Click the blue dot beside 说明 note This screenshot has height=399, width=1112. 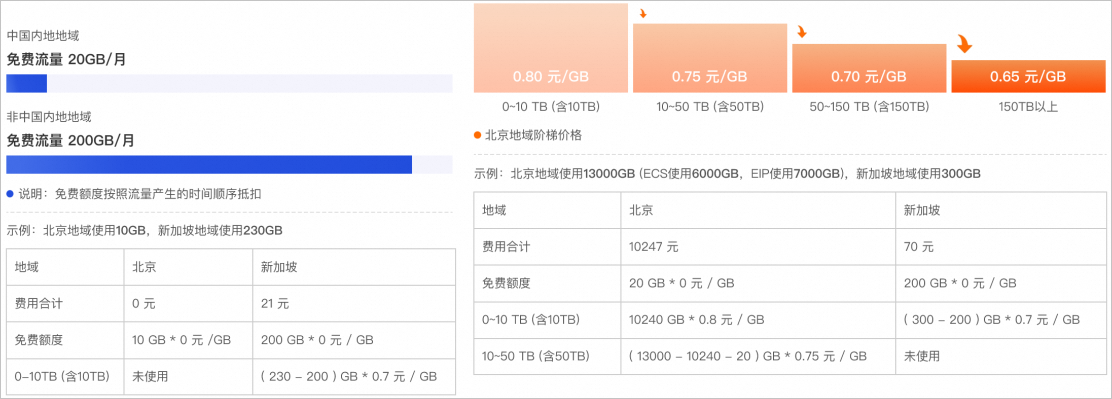[10, 193]
